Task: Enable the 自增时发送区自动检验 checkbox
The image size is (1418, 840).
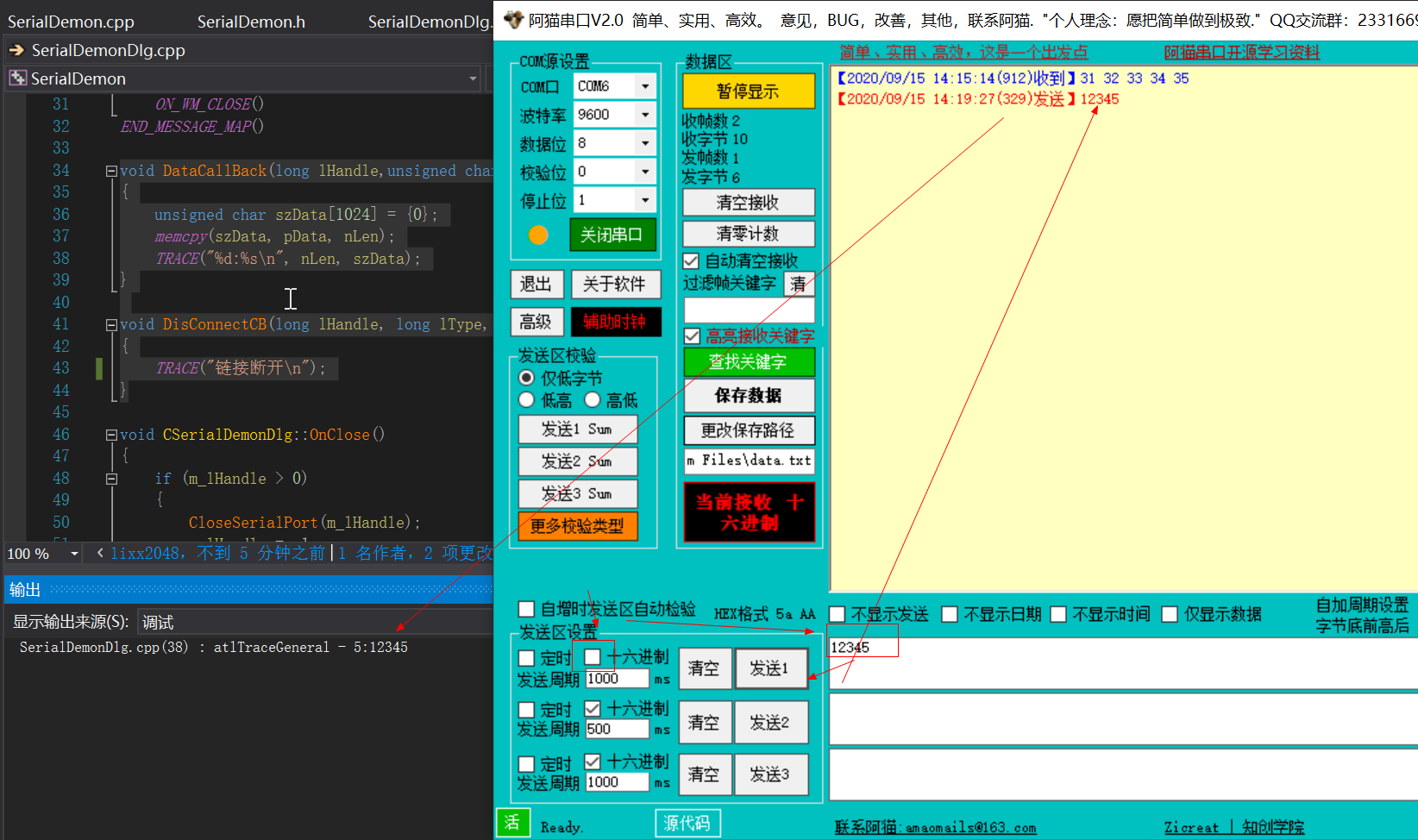Action: pos(526,609)
